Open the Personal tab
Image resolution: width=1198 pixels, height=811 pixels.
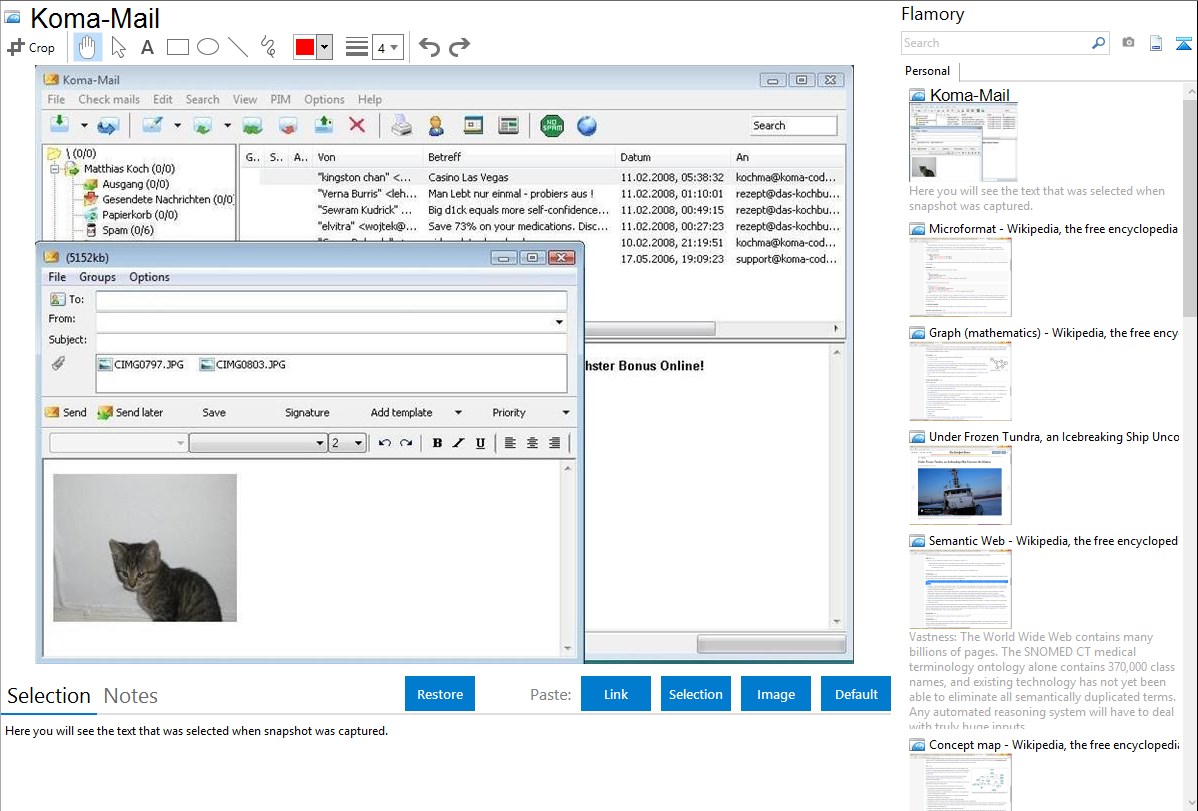tap(927, 71)
